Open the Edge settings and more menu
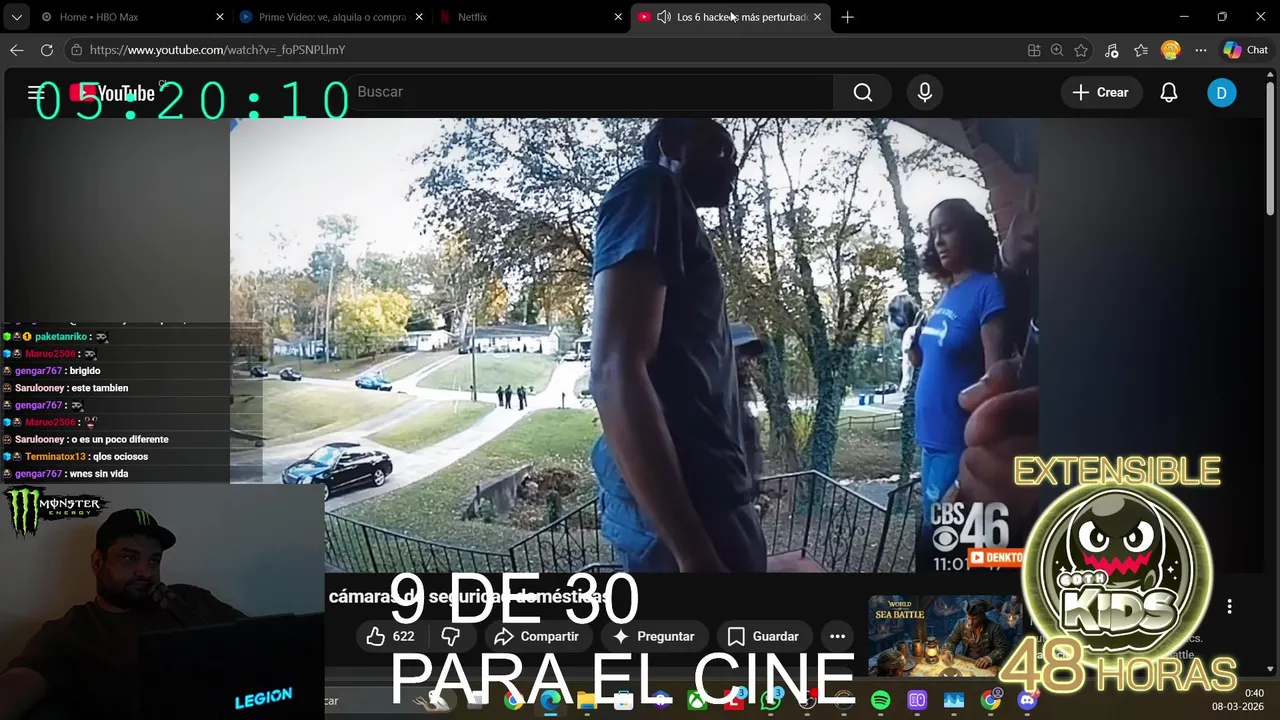Screen dimensions: 1280x720 click(1201, 50)
